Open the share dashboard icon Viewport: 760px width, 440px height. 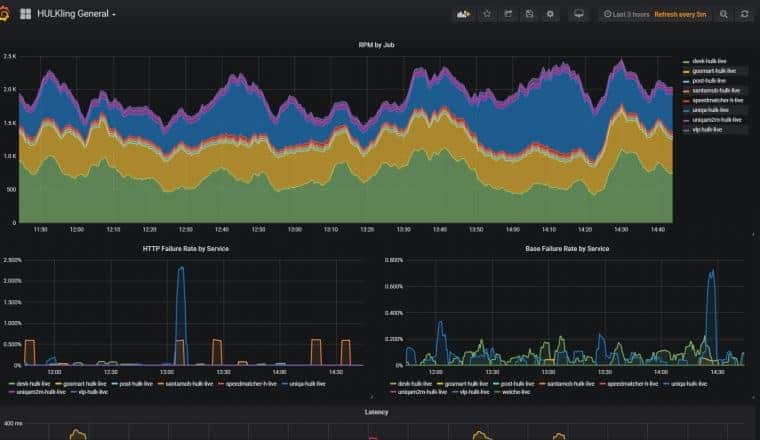[x=508, y=14]
